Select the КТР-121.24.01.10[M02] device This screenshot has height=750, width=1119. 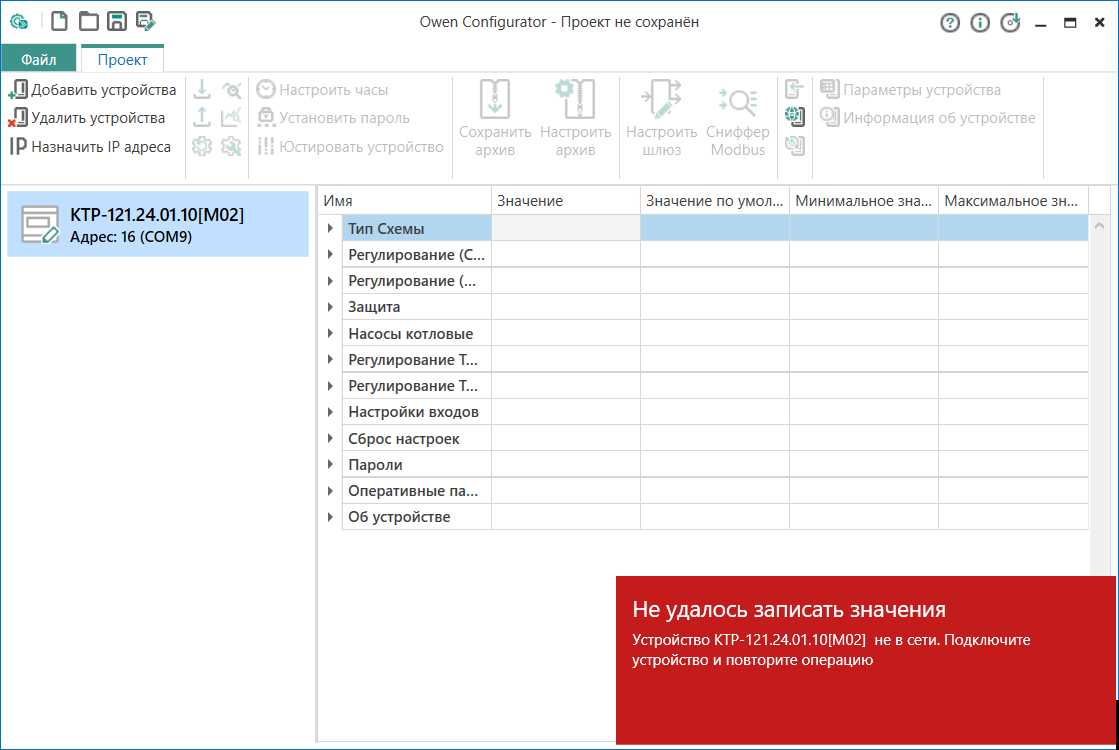point(157,225)
